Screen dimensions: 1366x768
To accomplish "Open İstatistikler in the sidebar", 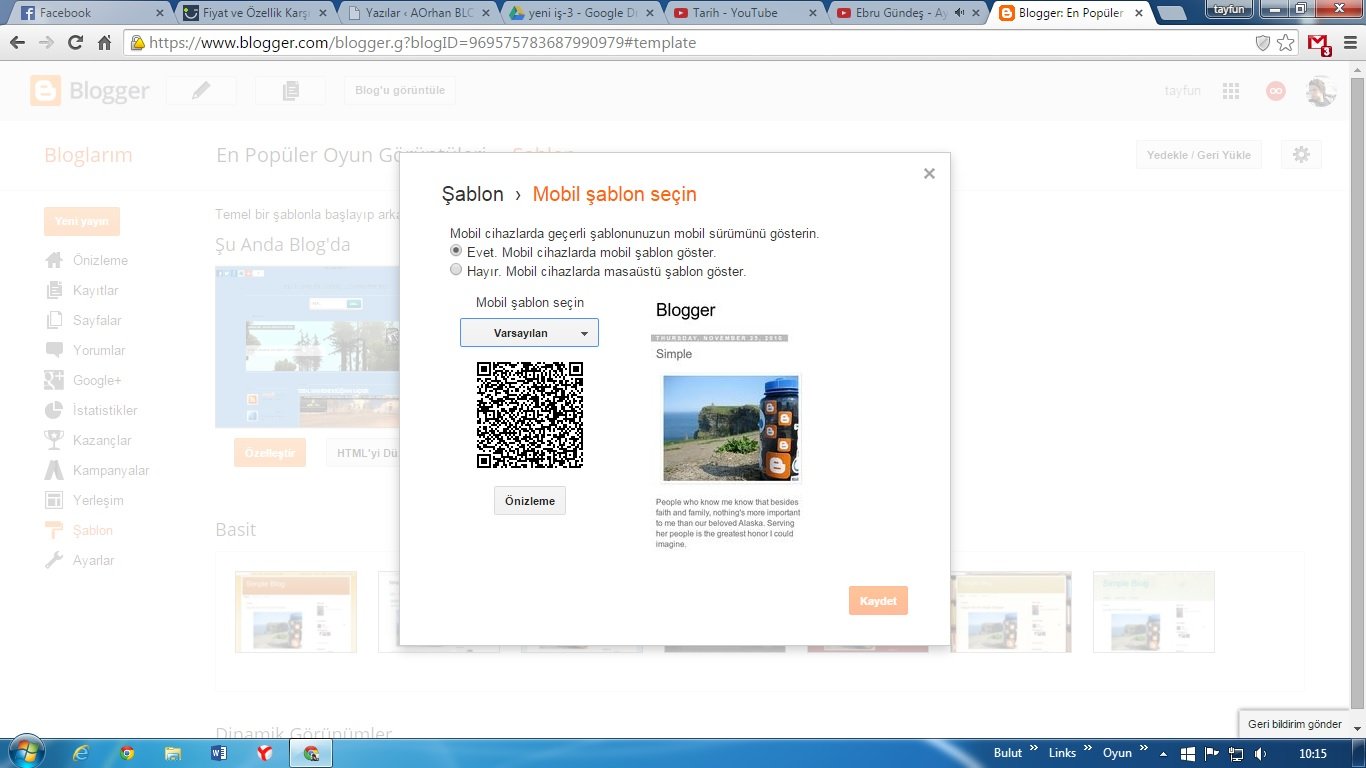I will click(105, 410).
